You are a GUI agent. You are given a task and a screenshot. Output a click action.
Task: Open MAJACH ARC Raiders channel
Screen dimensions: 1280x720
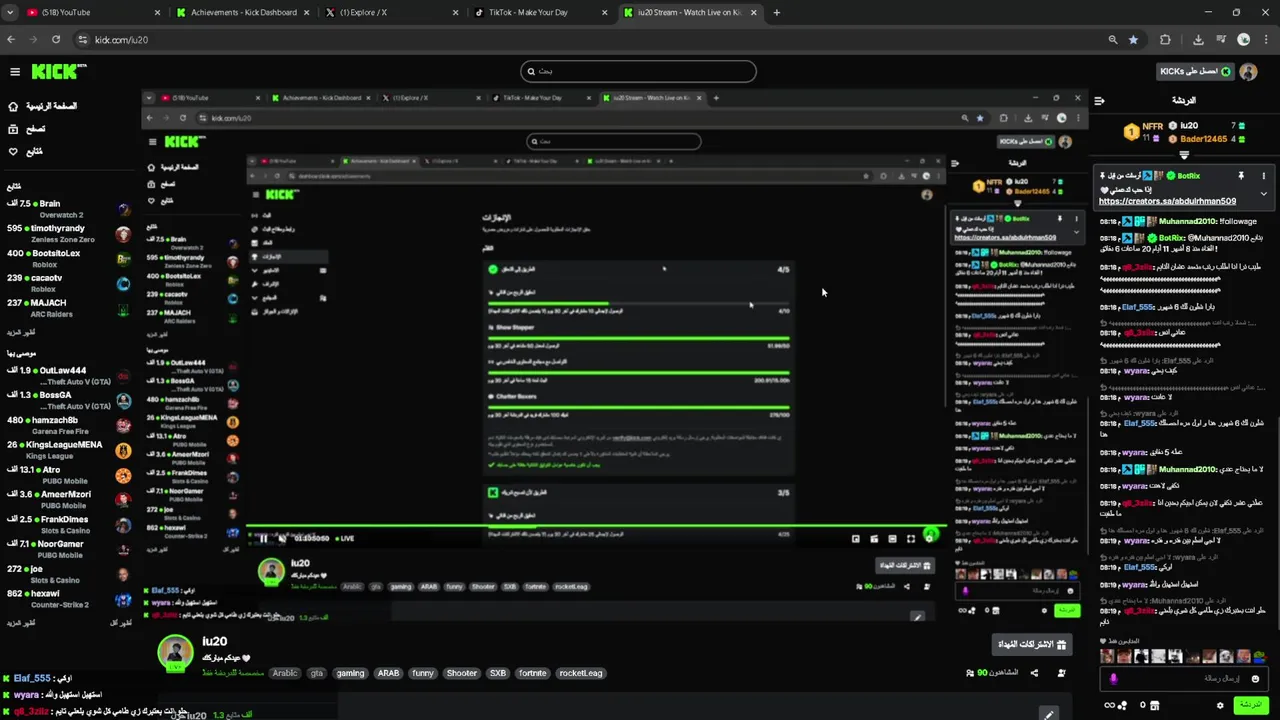tap(68, 308)
